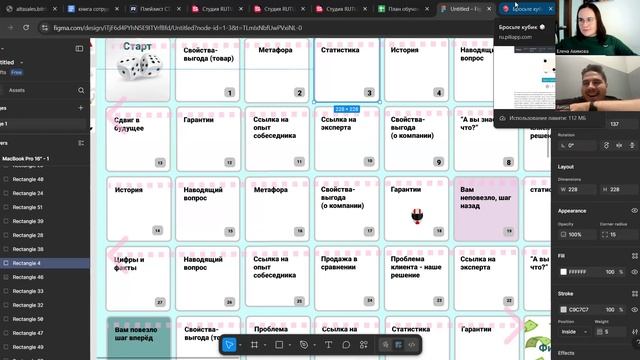Select layer Rectangle 46
Image resolution: width=640 pixels, height=360 pixels.
pyautogui.click(x=28, y=277)
